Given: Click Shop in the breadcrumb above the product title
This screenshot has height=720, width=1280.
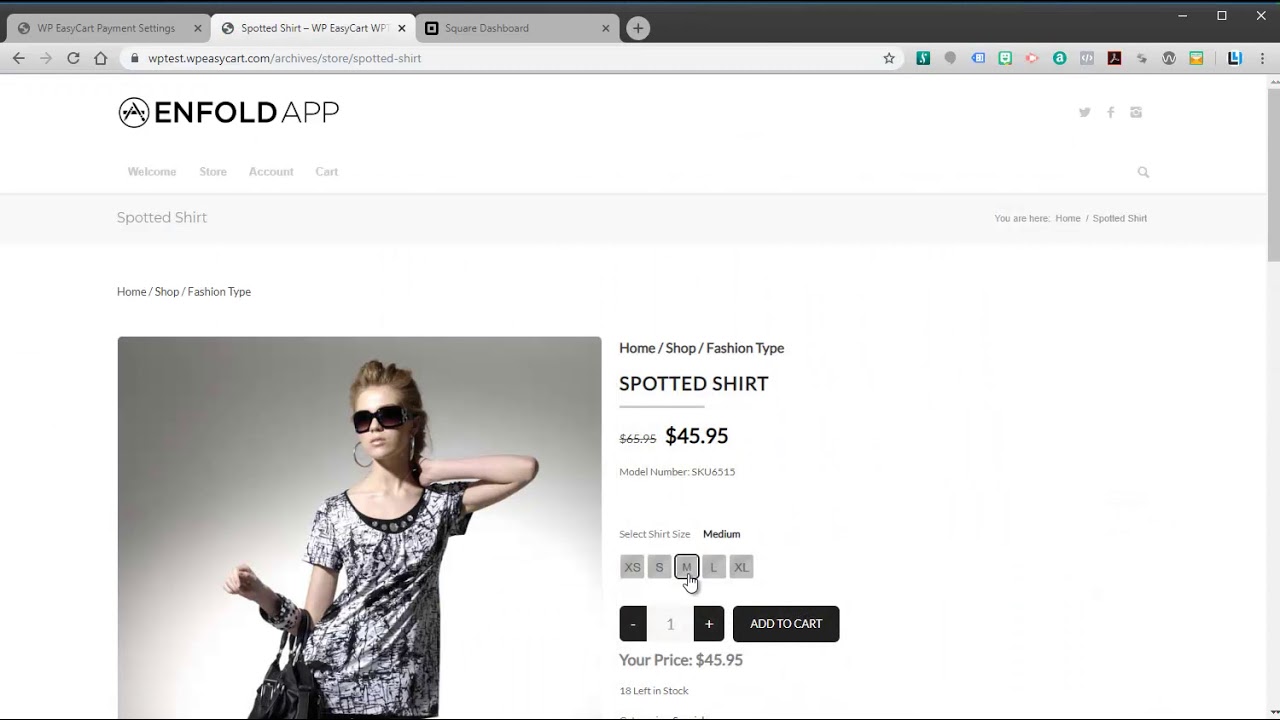Looking at the screenshot, I should click(x=680, y=348).
